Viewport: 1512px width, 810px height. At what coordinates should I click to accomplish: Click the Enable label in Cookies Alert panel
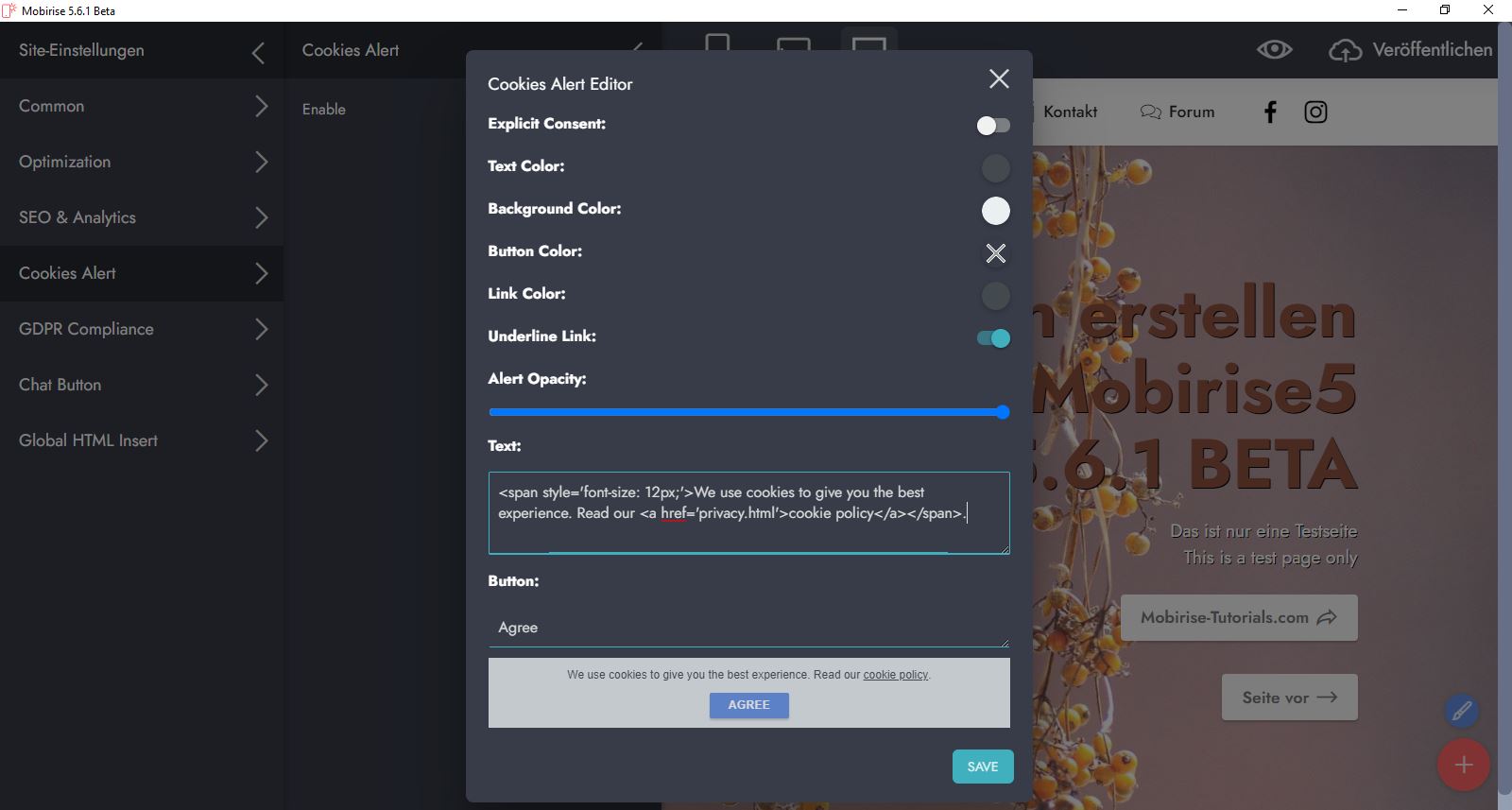[324, 110]
